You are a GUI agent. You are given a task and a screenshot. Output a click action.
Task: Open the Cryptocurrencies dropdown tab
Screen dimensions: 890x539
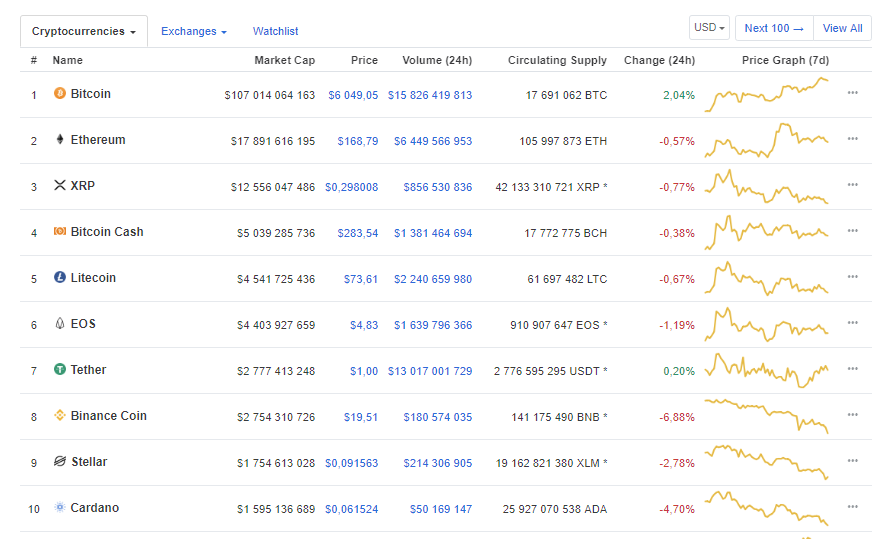(x=84, y=31)
